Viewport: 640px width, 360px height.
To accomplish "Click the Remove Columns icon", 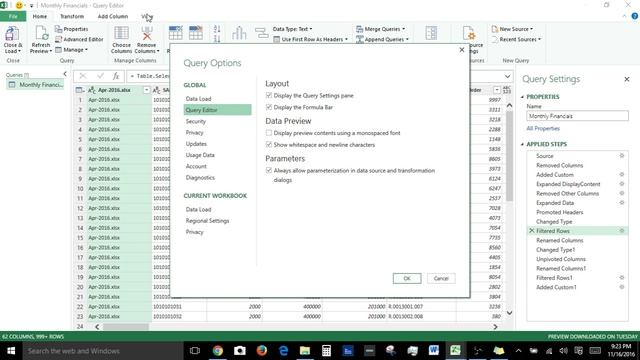I will tap(147, 33).
